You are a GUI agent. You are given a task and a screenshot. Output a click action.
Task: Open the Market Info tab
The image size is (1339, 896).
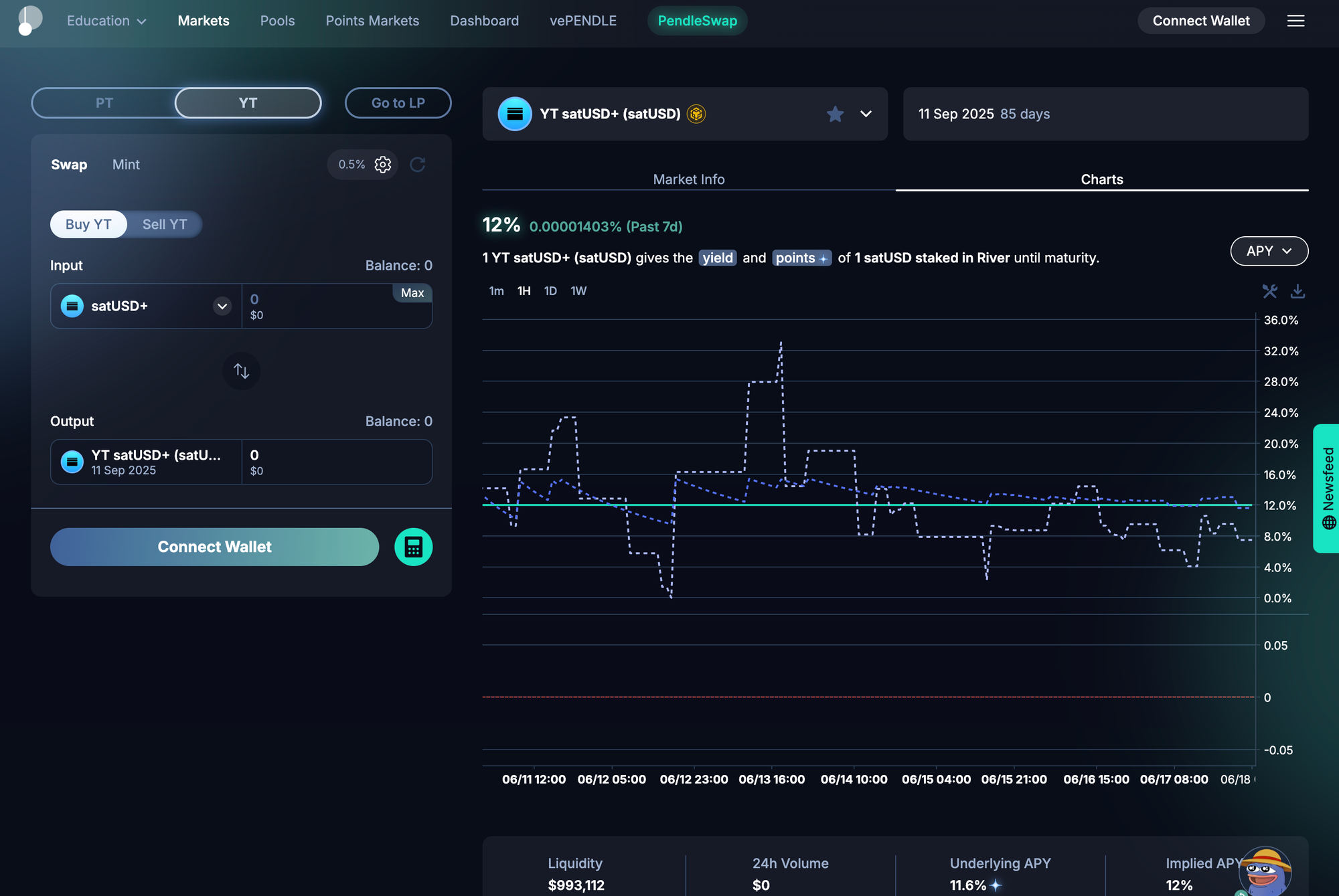[x=688, y=179]
